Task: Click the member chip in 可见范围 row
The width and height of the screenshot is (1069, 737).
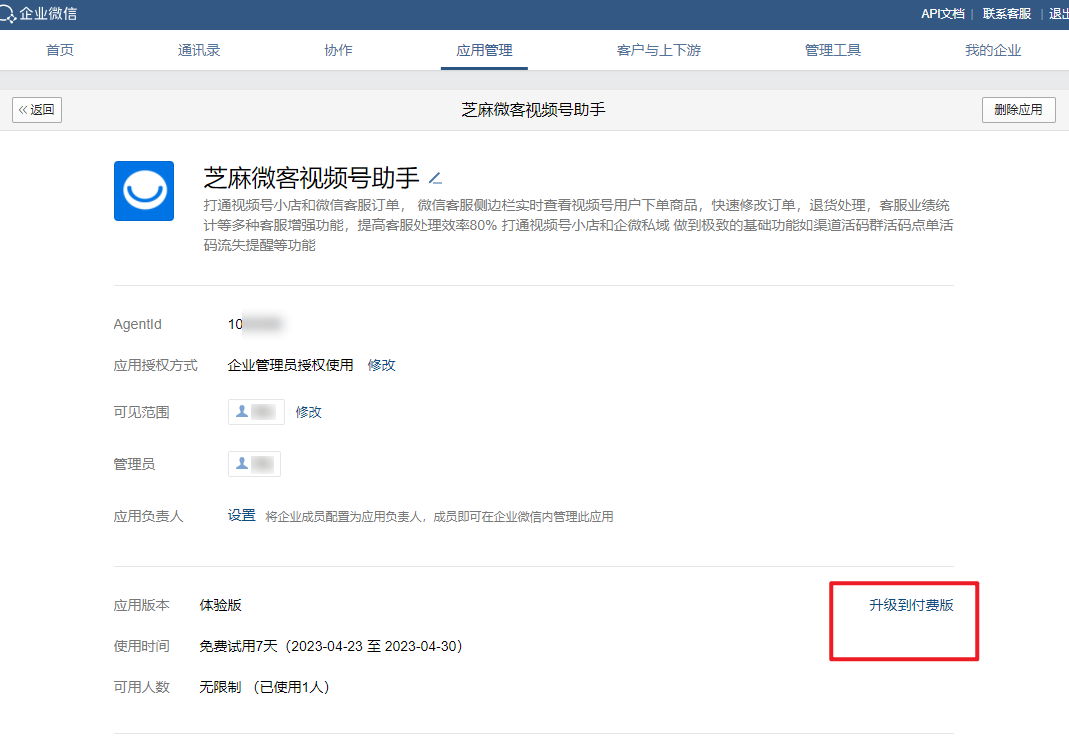Action: point(256,412)
